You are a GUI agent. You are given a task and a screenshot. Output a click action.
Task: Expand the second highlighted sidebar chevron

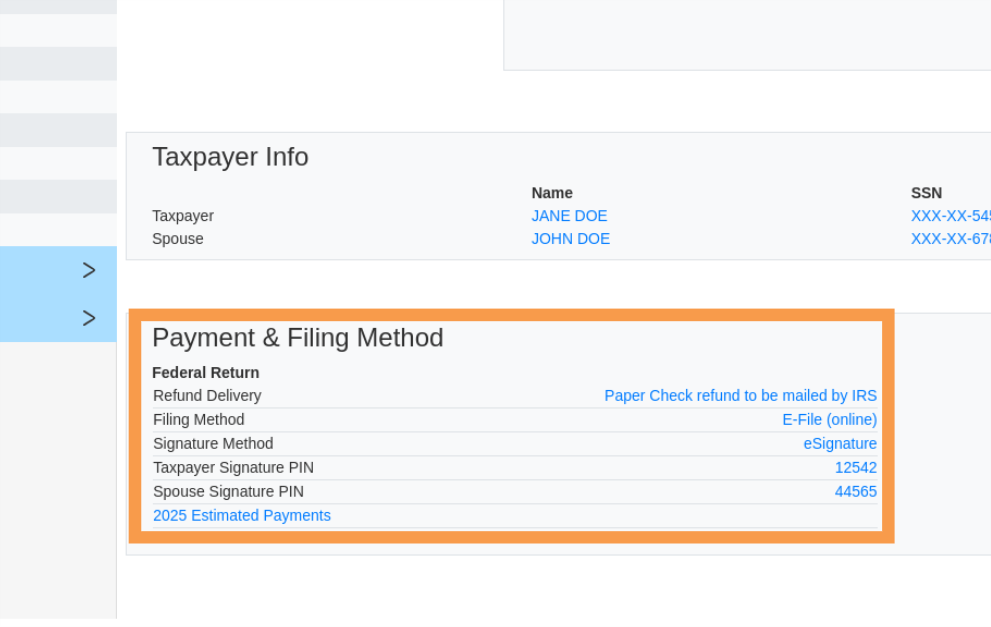[x=88, y=318]
